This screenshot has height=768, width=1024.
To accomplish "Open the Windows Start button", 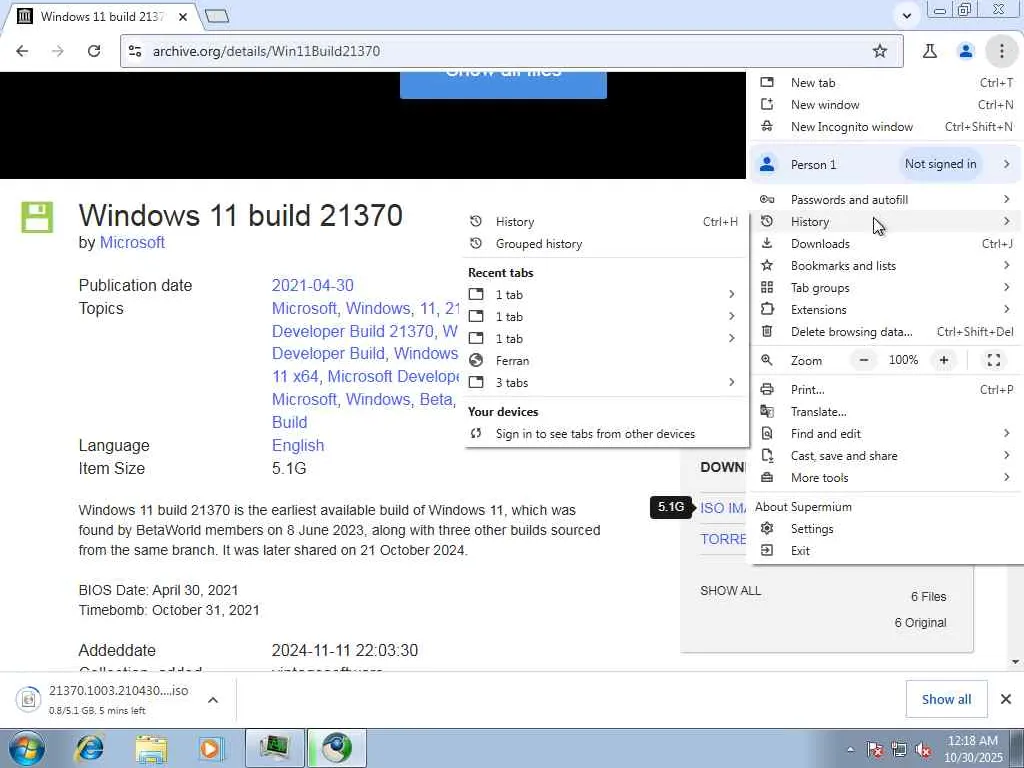I will click(x=27, y=748).
